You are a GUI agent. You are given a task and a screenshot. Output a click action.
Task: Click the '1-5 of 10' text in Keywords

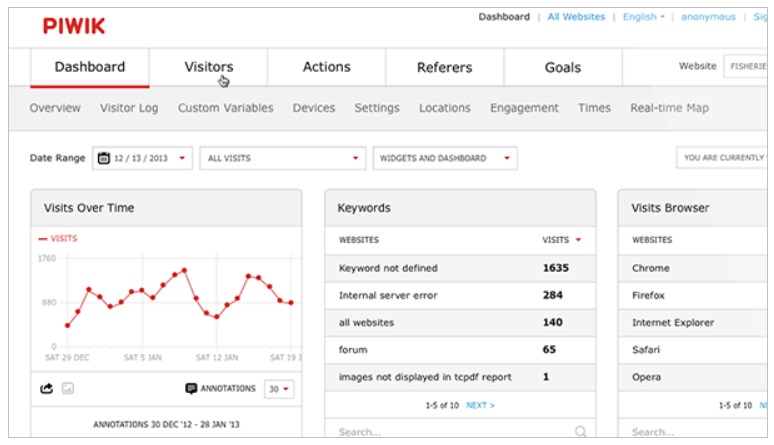pyautogui.click(x=442, y=405)
